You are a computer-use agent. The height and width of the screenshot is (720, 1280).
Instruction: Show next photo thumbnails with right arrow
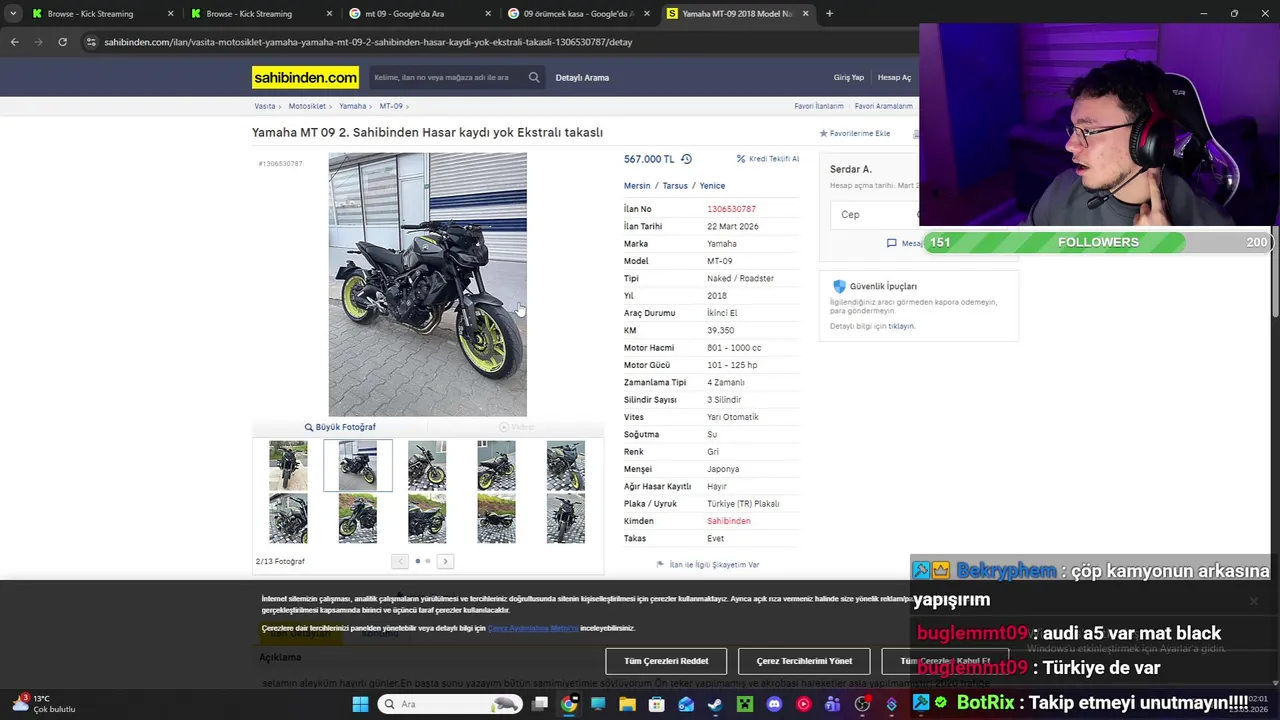coord(445,561)
